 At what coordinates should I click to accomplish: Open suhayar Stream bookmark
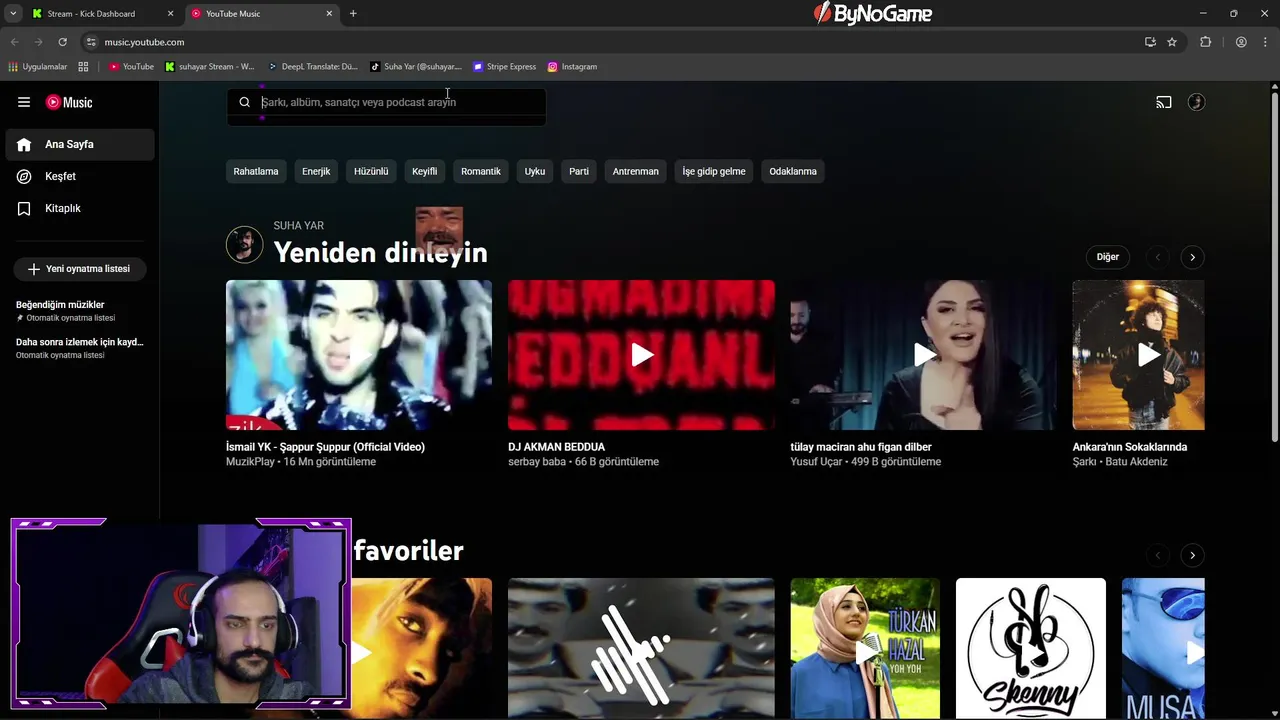210,67
